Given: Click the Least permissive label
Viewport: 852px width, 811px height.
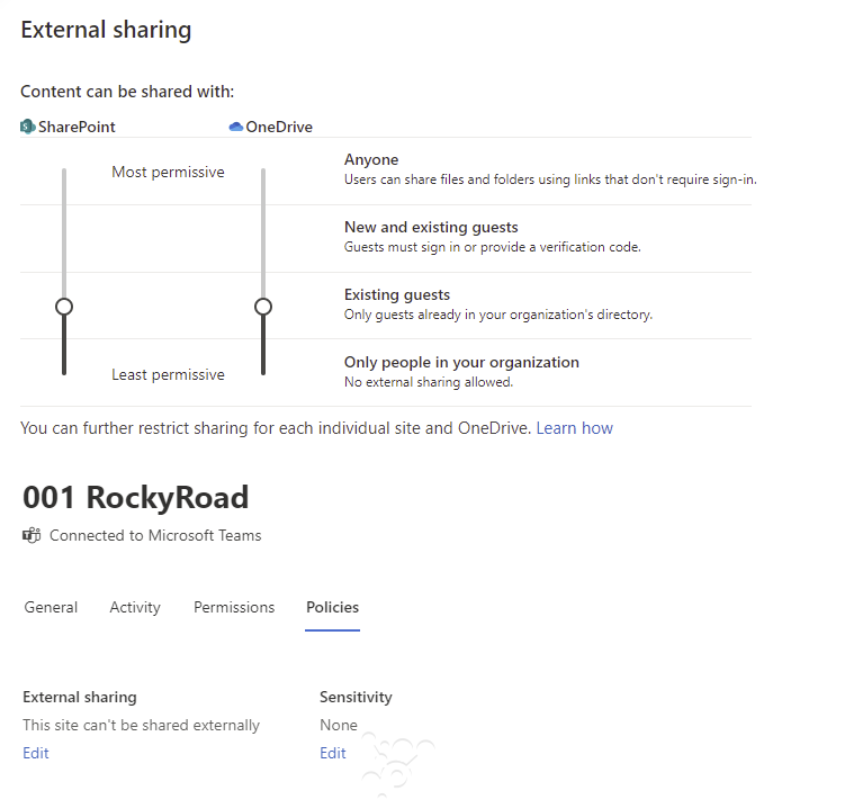Looking at the screenshot, I should tap(168, 375).
